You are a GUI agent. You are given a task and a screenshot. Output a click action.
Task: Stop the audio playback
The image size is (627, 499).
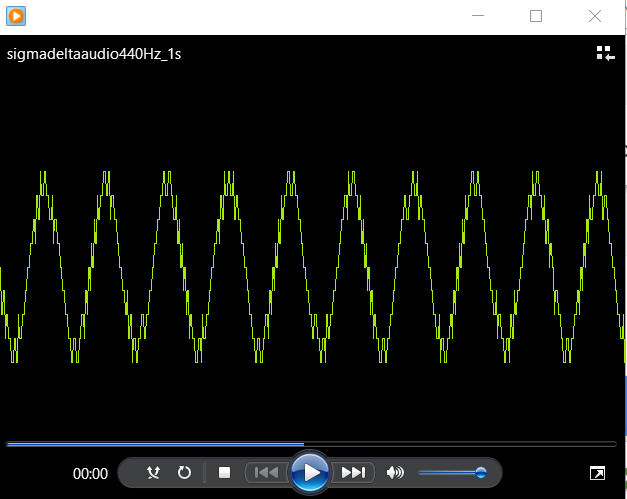pos(225,473)
